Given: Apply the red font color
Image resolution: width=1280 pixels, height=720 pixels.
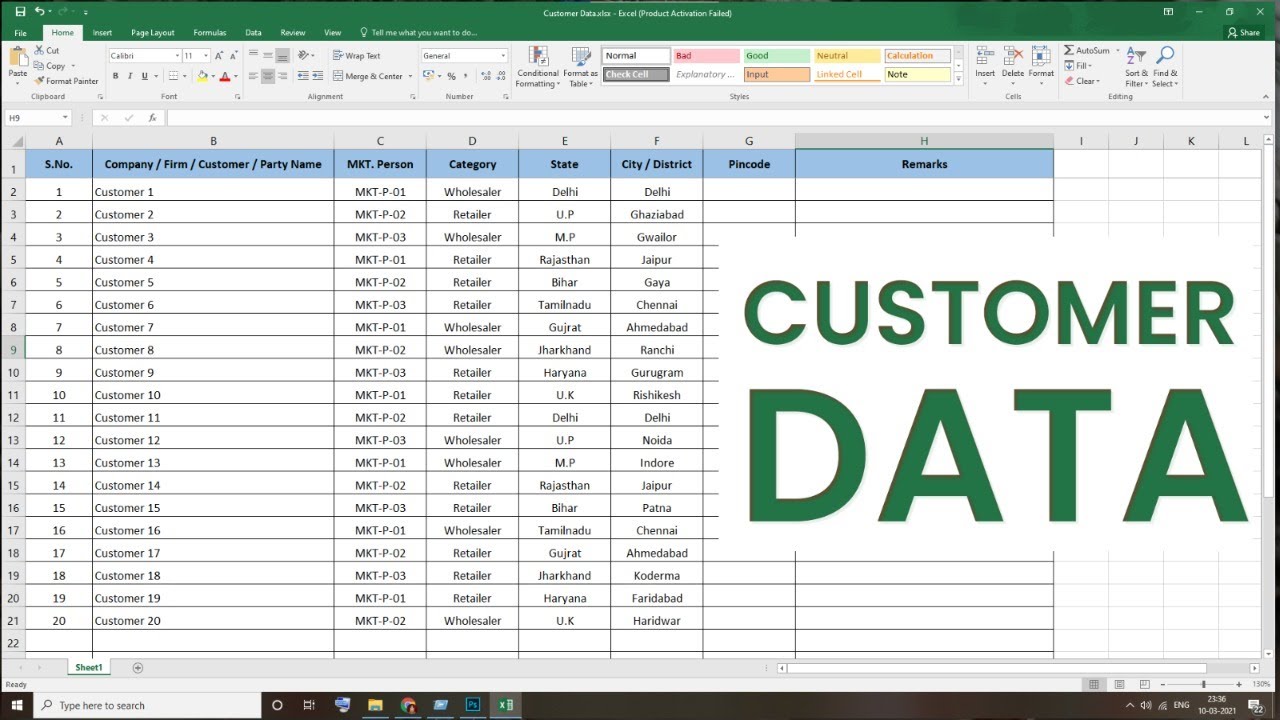Looking at the screenshot, I should pos(224,76).
